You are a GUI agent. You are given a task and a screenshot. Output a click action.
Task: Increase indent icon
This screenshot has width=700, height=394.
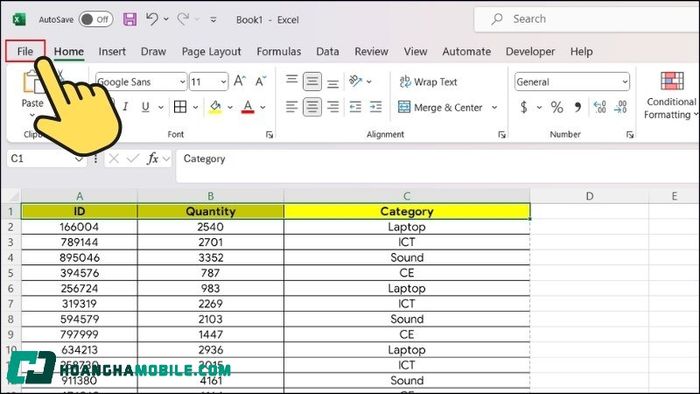[x=376, y=107]
